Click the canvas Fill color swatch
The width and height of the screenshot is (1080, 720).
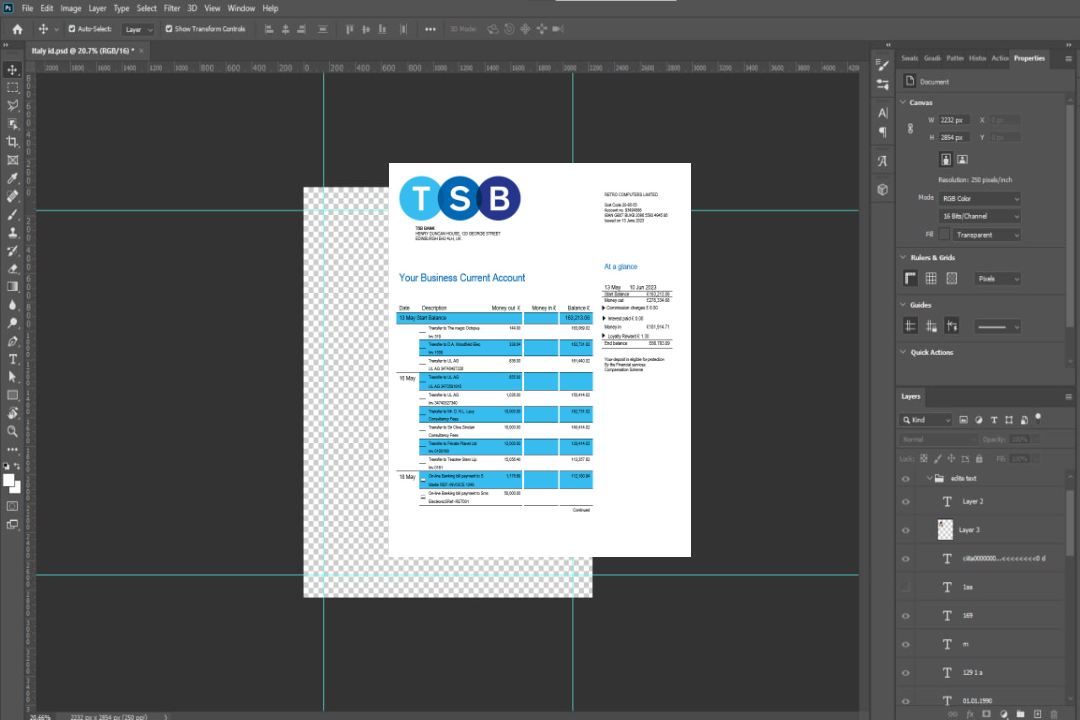pos(944,235)
